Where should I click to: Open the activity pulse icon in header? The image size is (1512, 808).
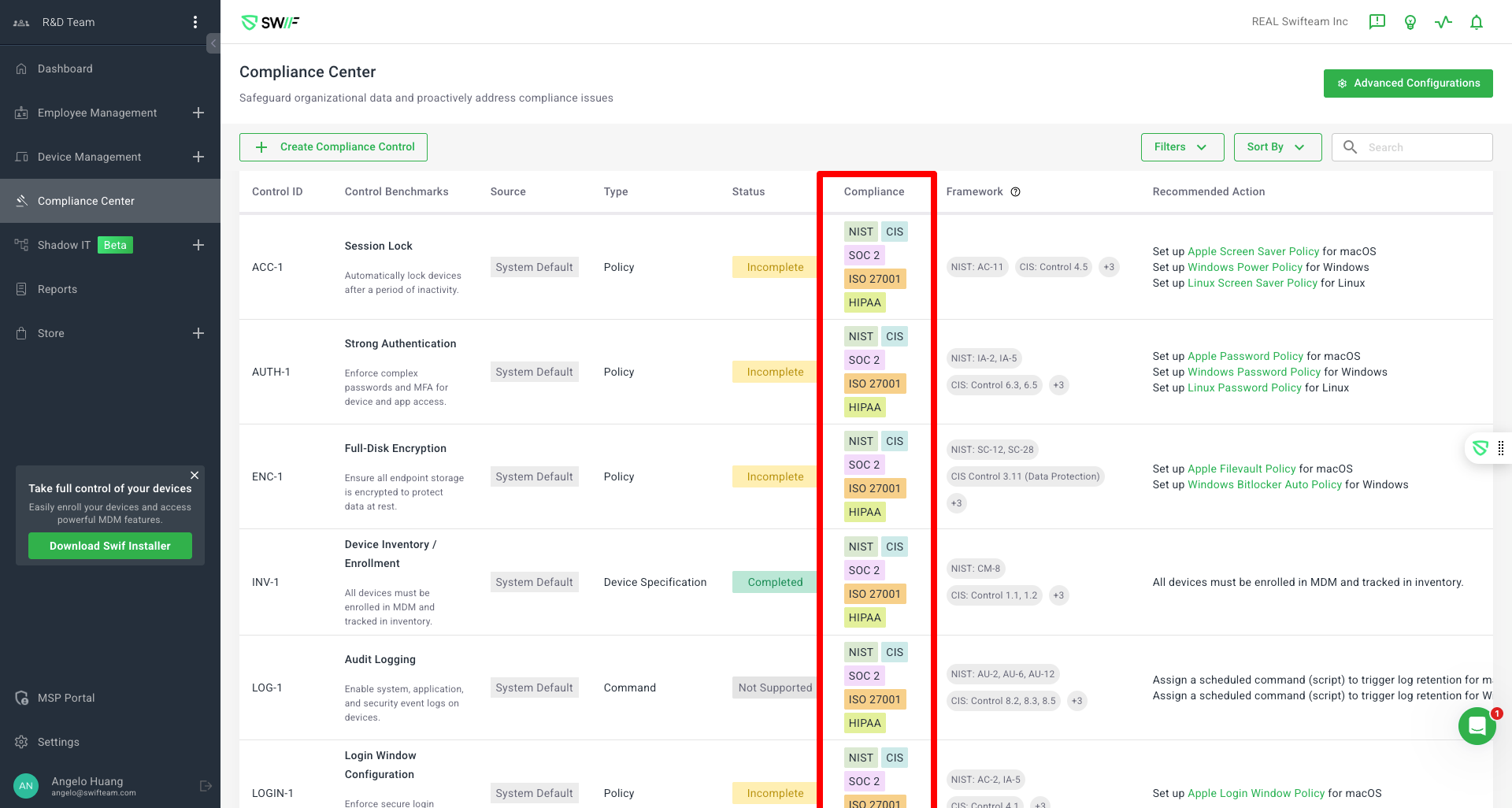pos(1443,22)
